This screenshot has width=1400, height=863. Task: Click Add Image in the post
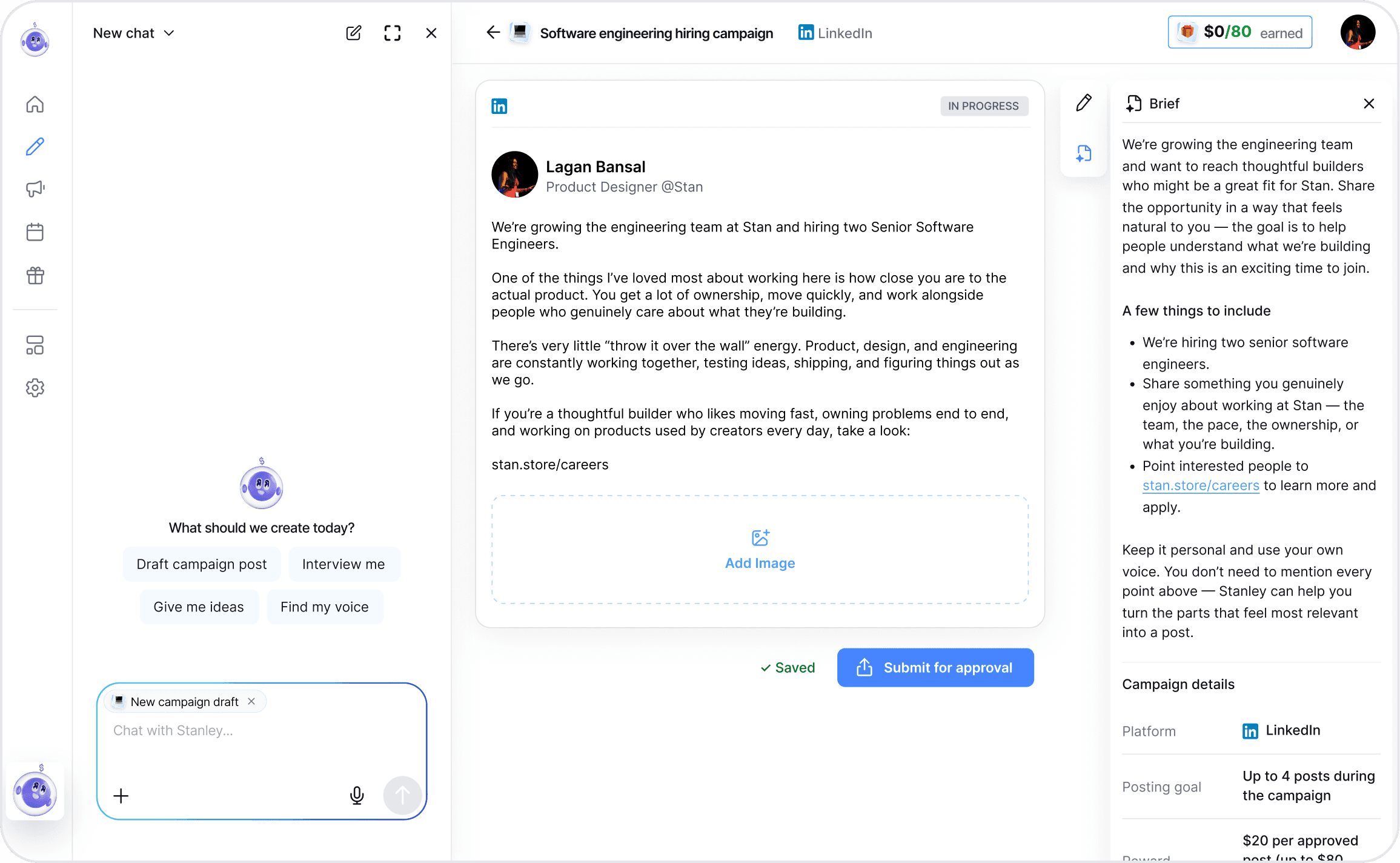point(760,550)
